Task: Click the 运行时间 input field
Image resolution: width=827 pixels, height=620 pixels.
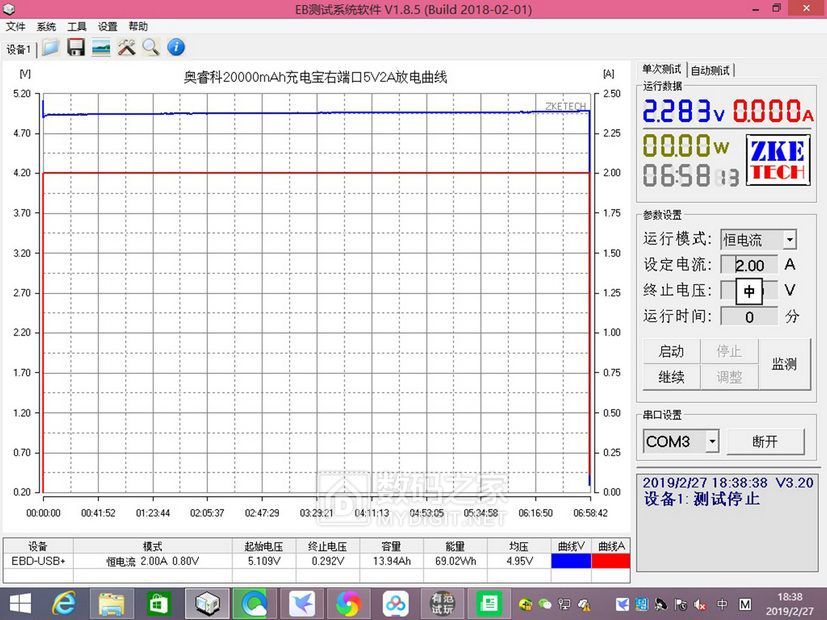Action: pos(749,317)
